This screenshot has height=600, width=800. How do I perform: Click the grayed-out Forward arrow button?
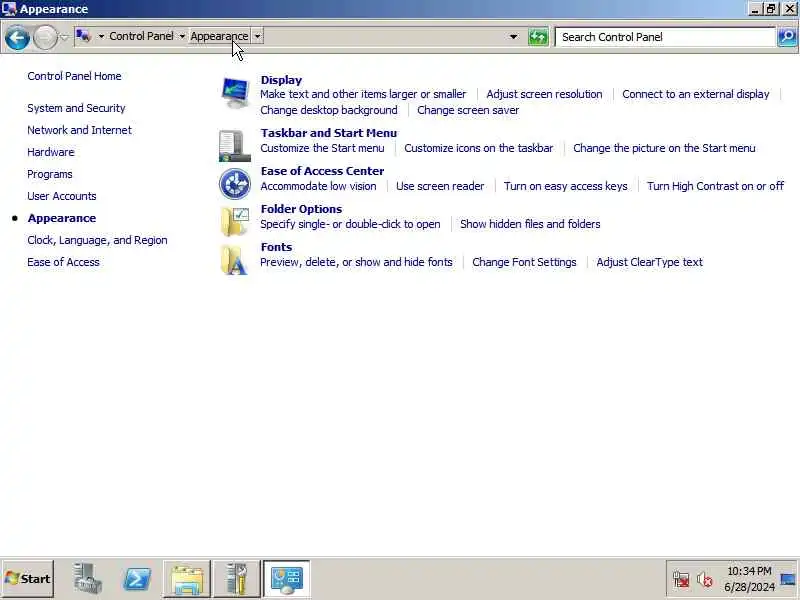point(45,37)
